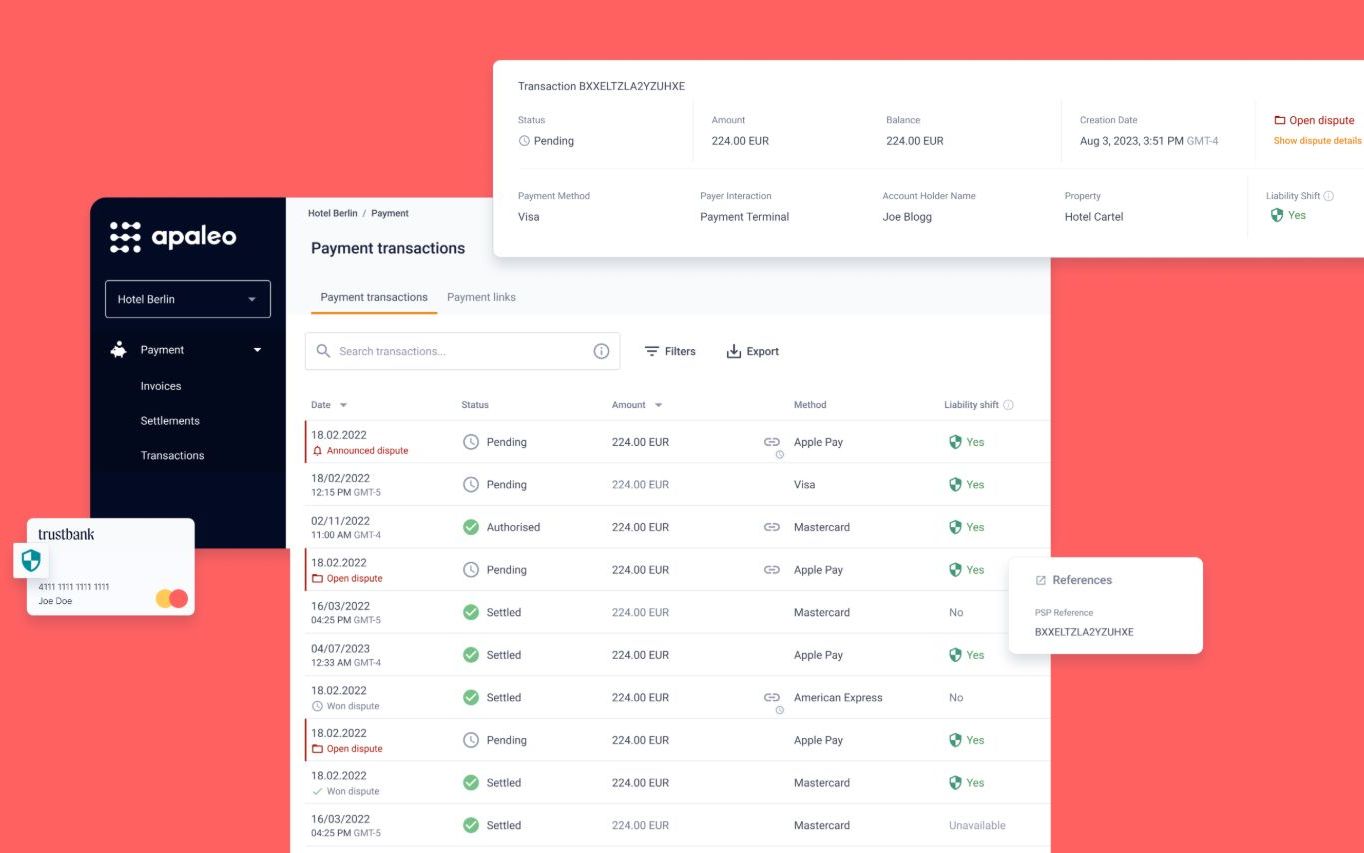Click the link icon in the Authorised row
1364x853 pixels.
(x=772, y=527)
